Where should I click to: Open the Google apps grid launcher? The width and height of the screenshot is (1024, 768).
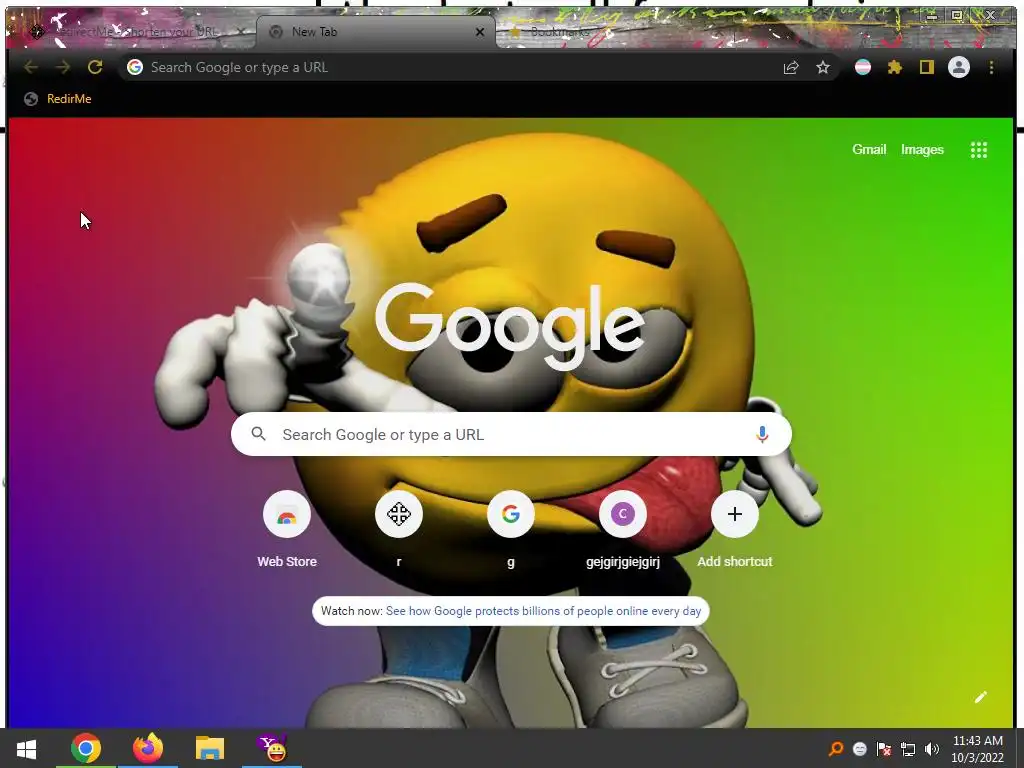tap(978, 150)
